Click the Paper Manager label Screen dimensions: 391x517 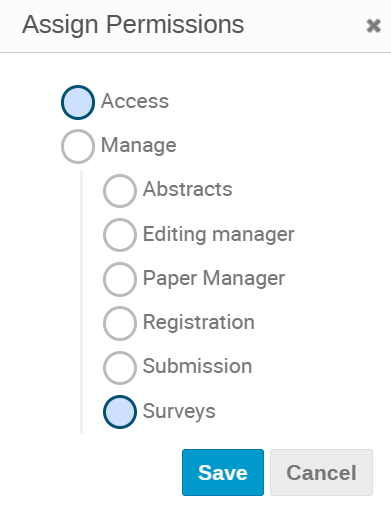point(214,278)
